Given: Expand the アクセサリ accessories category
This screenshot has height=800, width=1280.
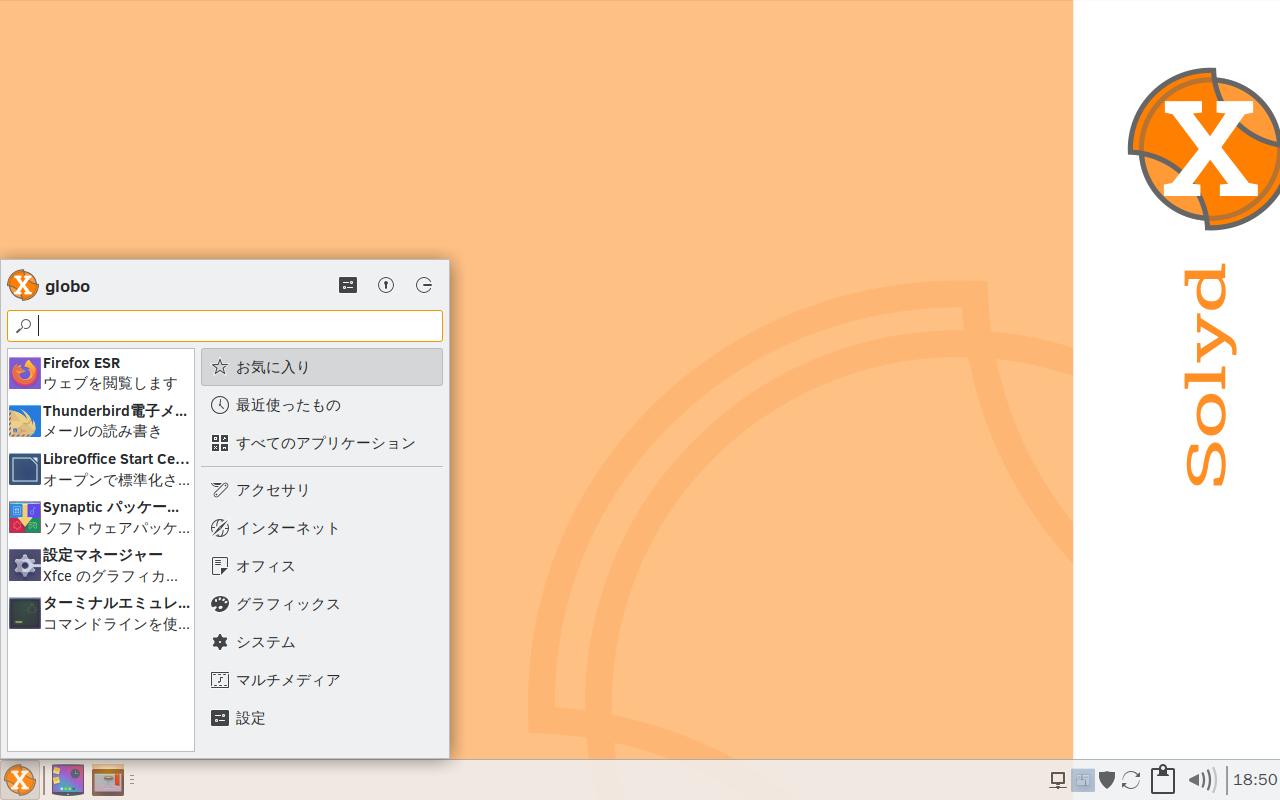Looking at the screenshot, I should [321, 490].
